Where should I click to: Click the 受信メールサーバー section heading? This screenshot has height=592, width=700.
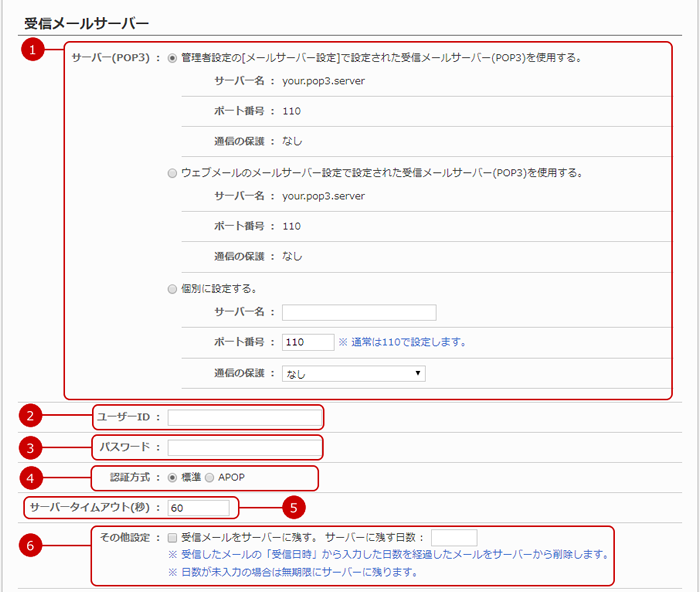click(x=86, y=21)
